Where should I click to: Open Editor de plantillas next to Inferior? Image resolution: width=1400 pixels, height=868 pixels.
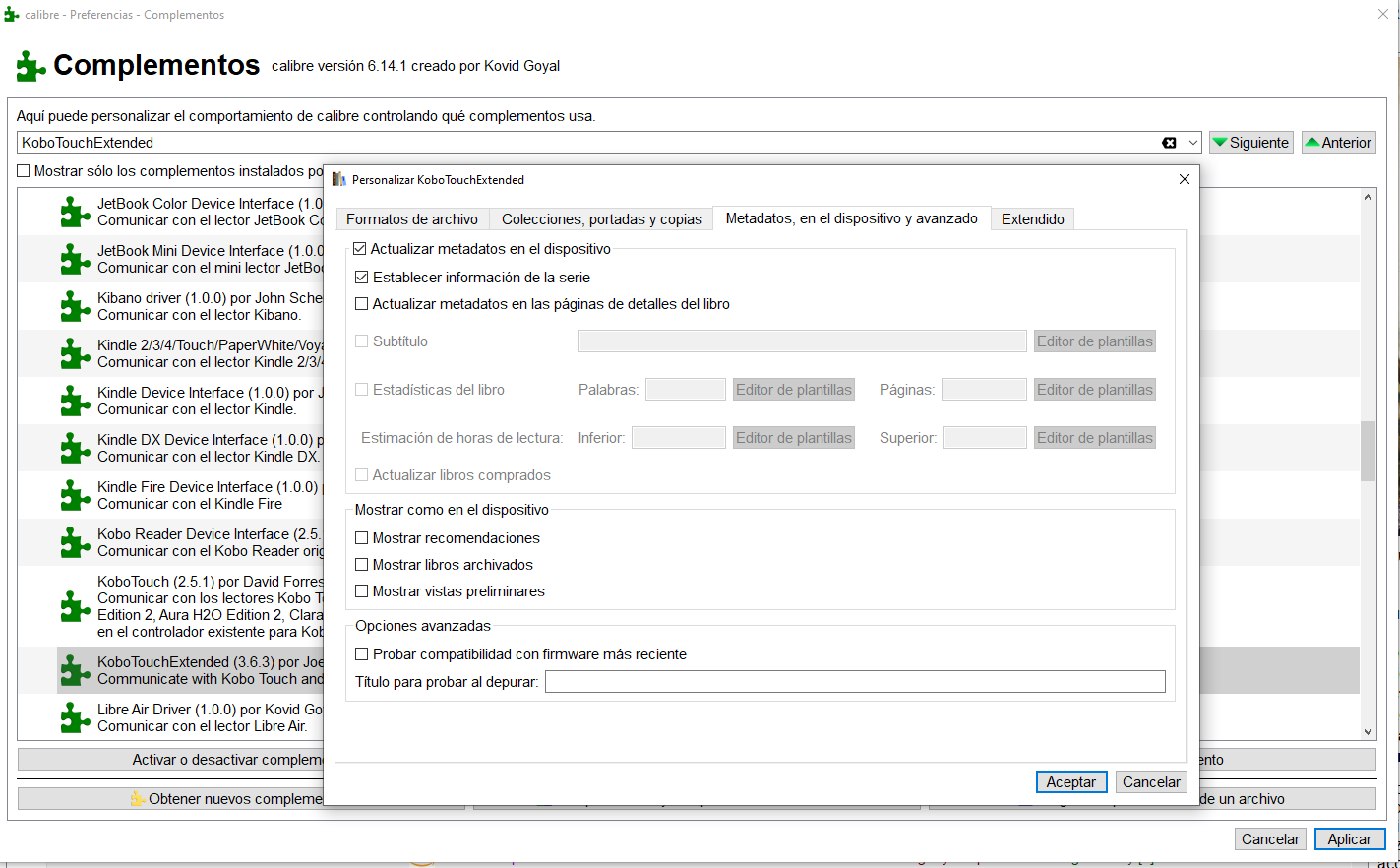(x=794, y=438)
